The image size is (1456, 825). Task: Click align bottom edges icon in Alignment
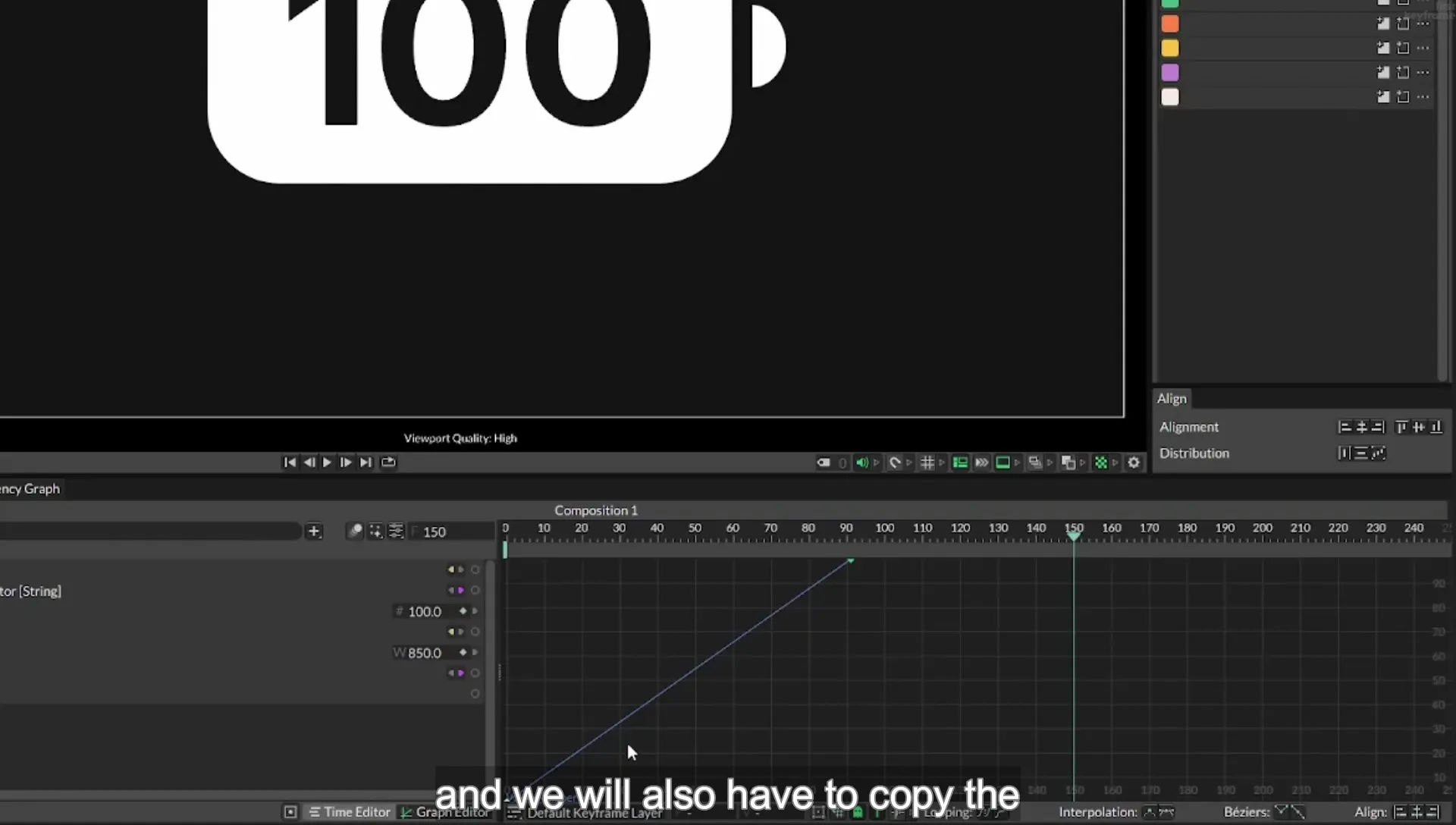[1436, 428]
